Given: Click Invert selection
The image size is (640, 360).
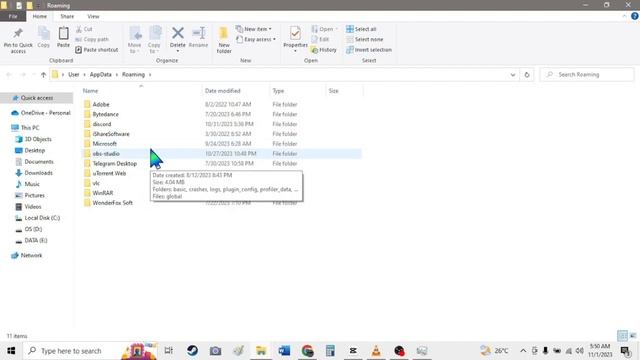Looking at the screenshot, I should (x=369, y=50).
